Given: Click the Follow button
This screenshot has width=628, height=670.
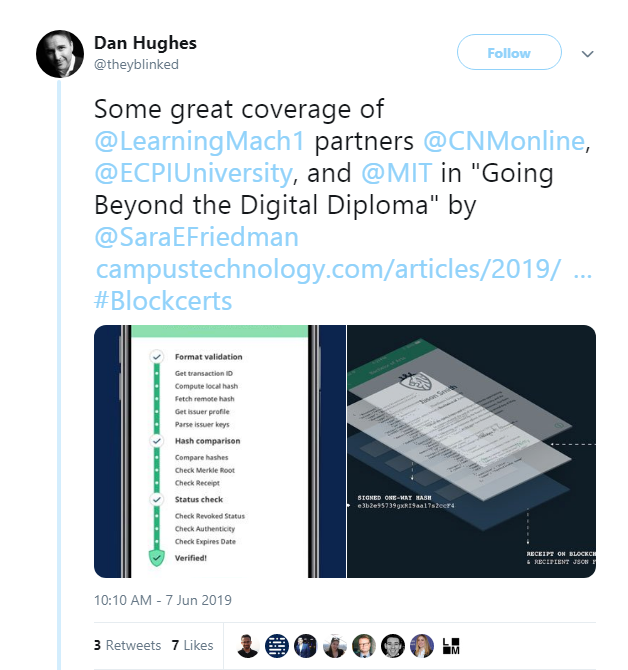Looking at the screenshot, I should pos(509,52).
